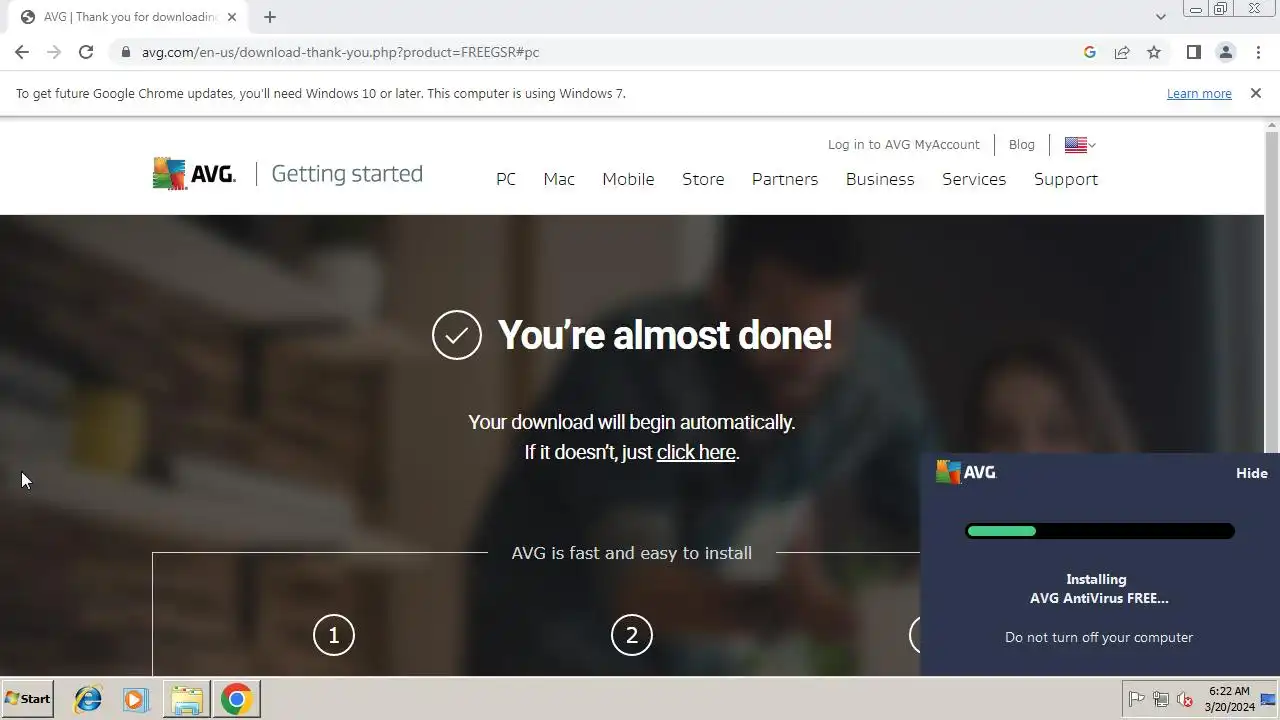Screen dimensions: 1280x720
Task: Open the Chrome profile icon
Action: pyautogui.click(x=1226, y=52)
